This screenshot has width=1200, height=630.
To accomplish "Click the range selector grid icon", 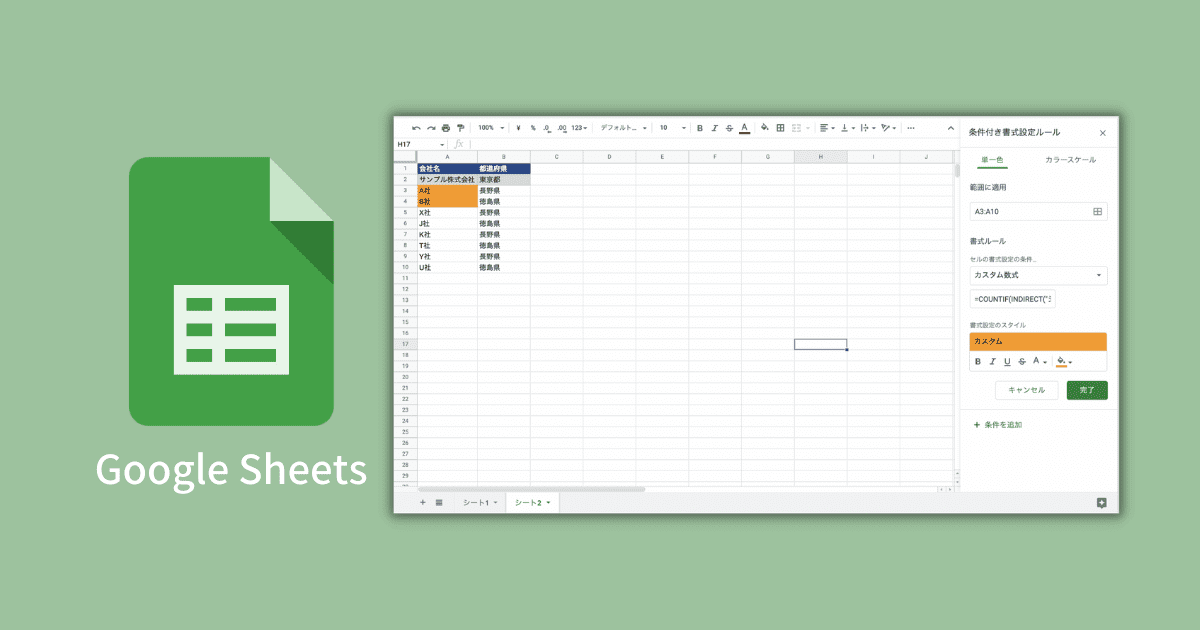I will tap(1097, 212).
